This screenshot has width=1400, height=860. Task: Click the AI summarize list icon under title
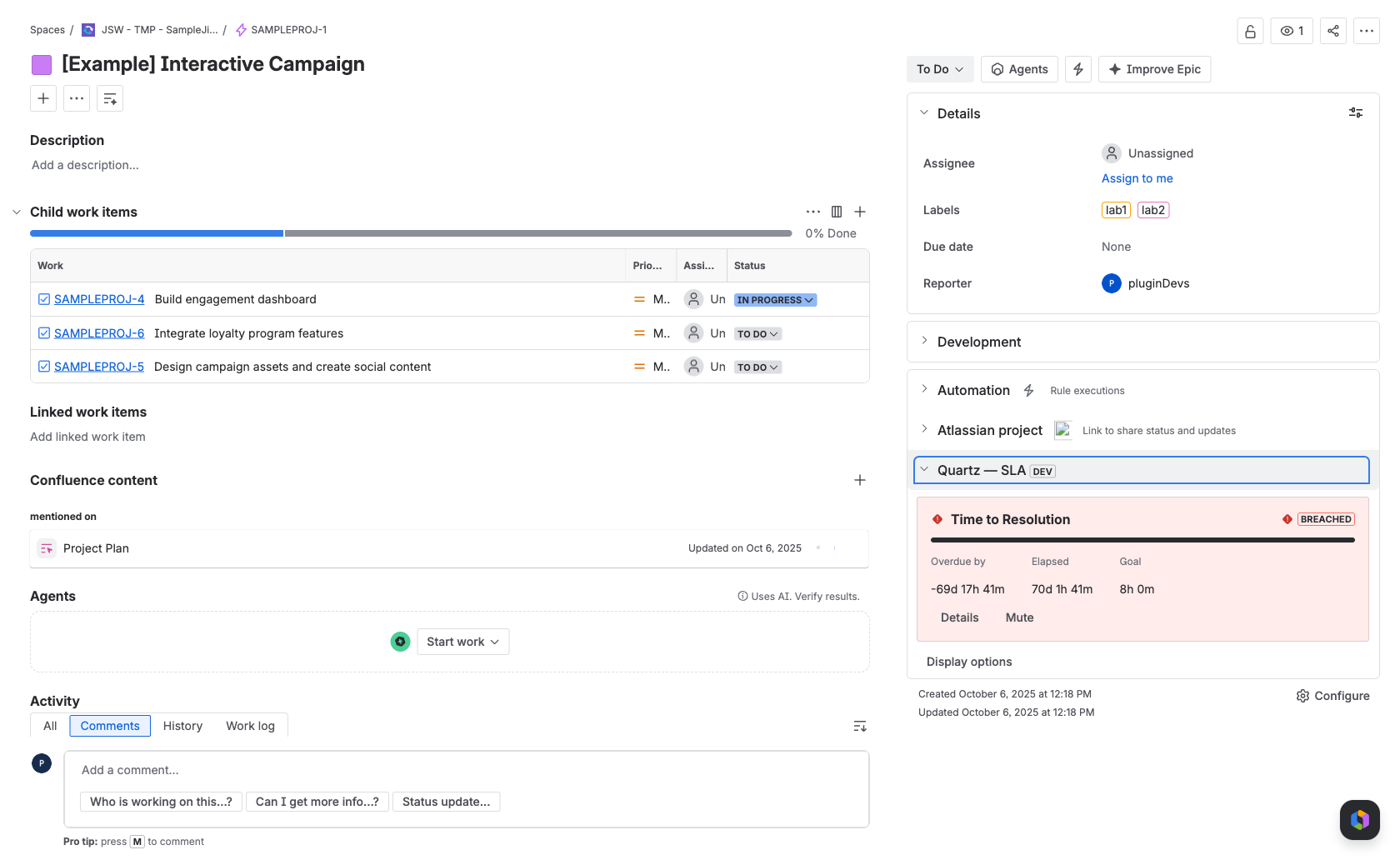coord(110,98)
